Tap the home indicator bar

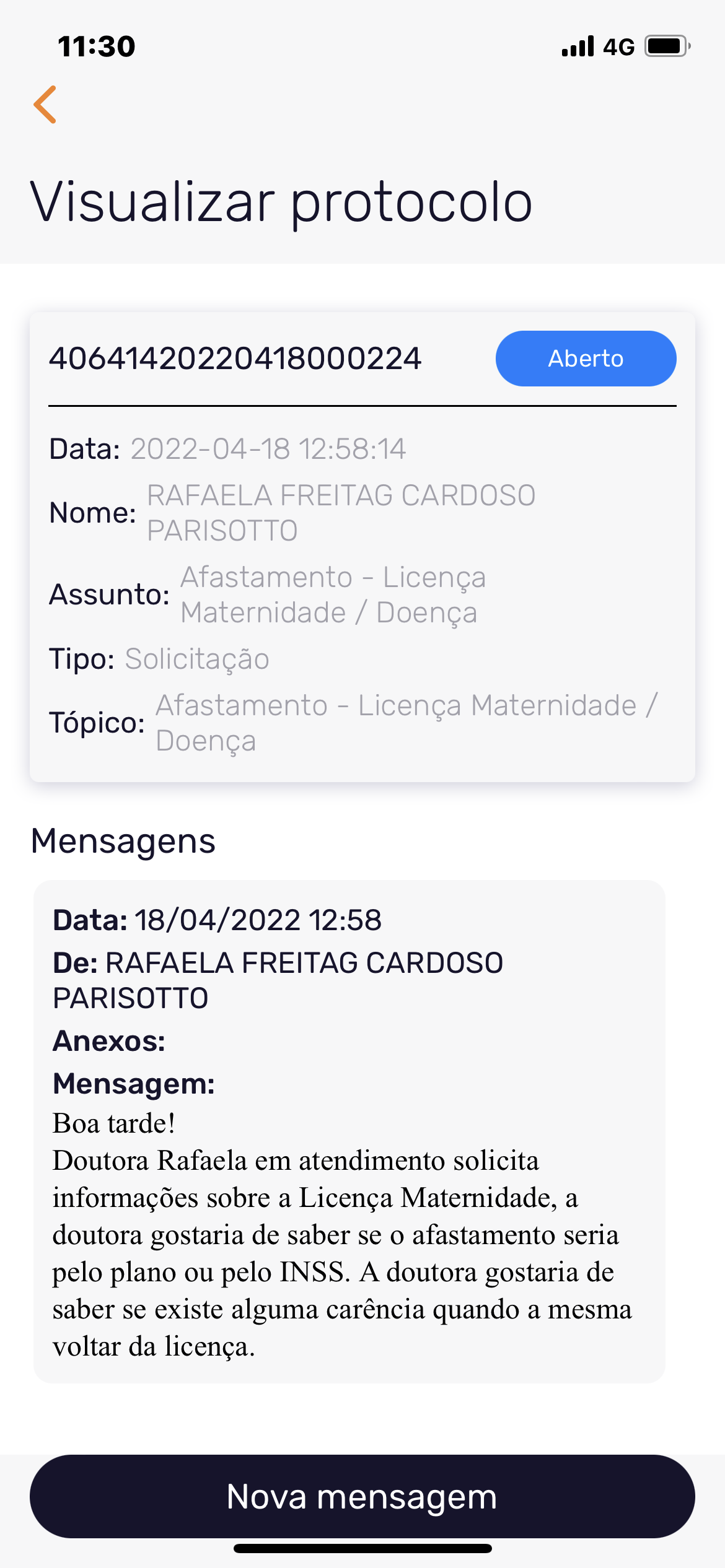[362, 1549]
